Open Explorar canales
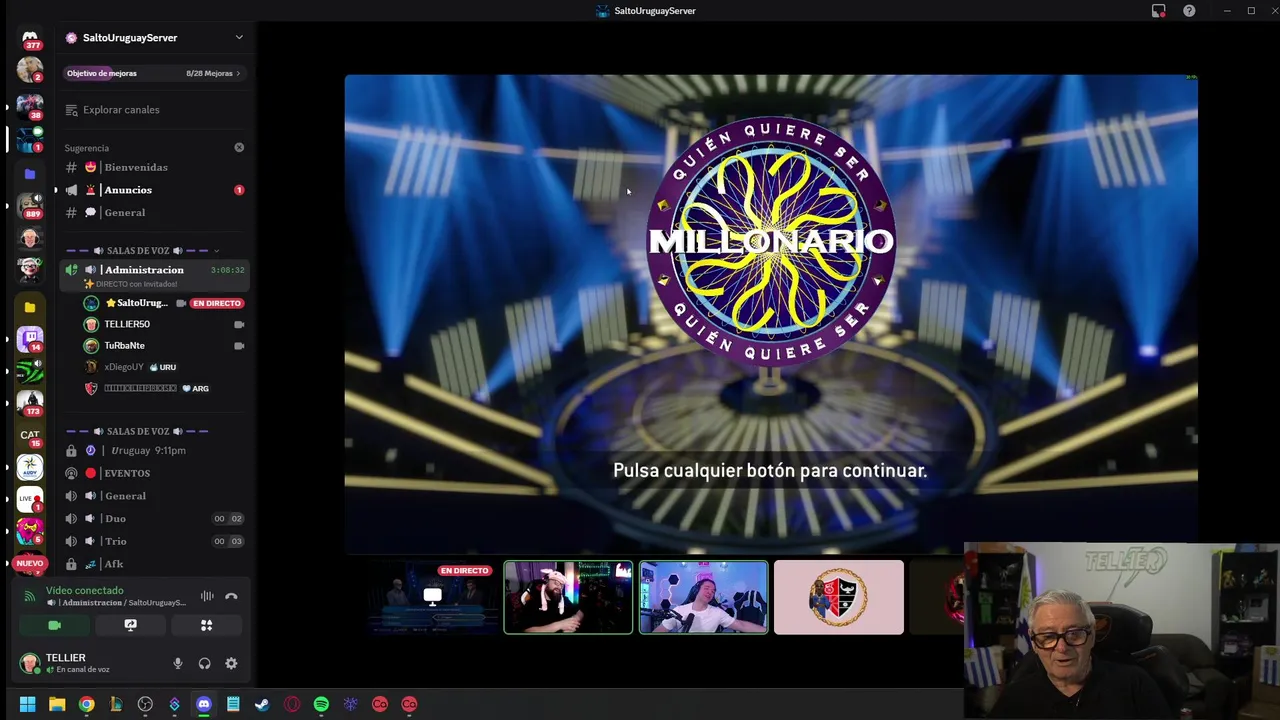 pyautogui.click(x=121, y=110)
